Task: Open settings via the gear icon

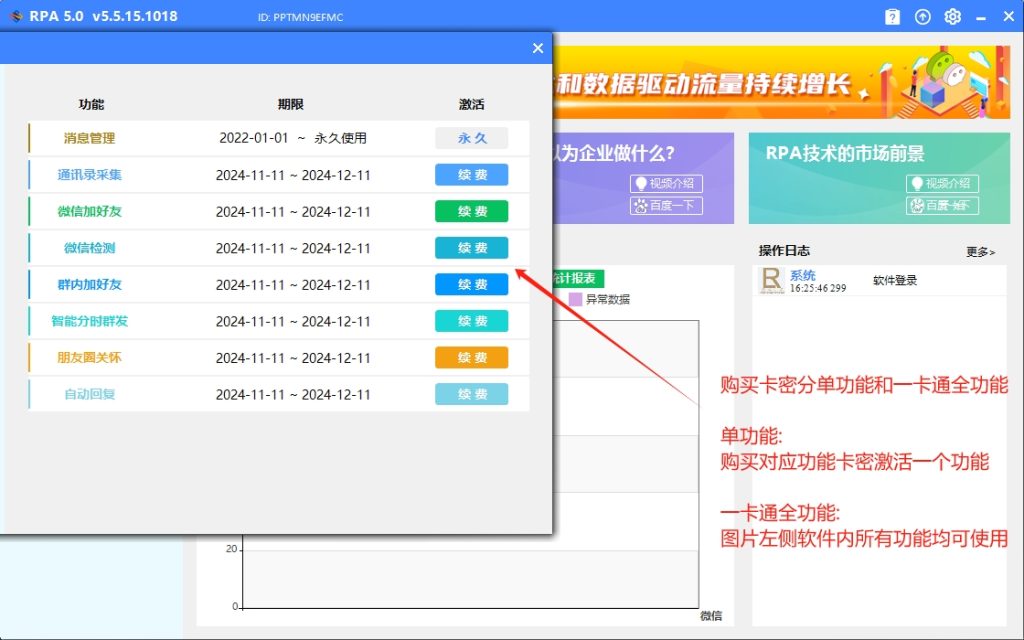Action: tap(952, 16)
